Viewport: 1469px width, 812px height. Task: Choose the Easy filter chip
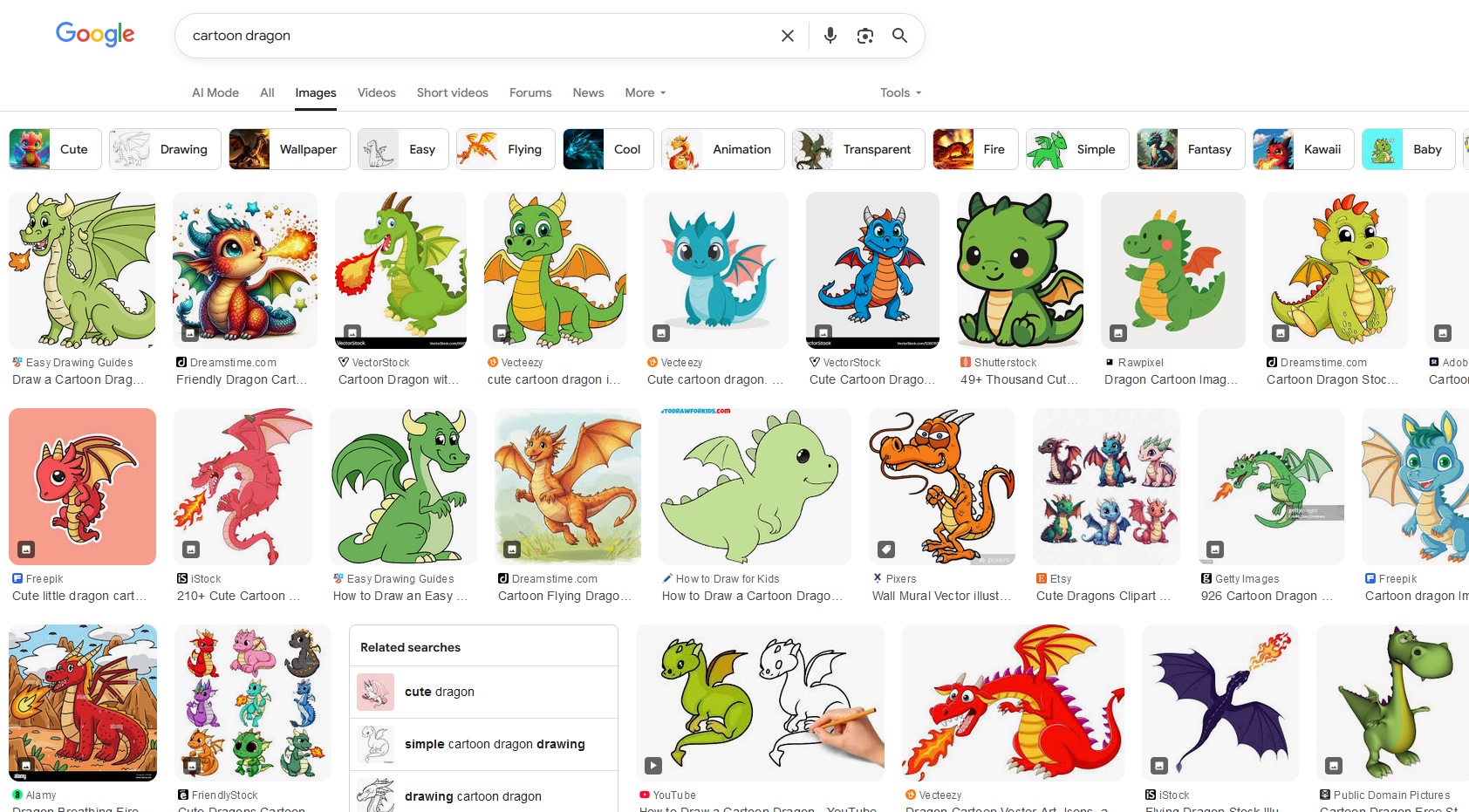[x=403, y=149]
